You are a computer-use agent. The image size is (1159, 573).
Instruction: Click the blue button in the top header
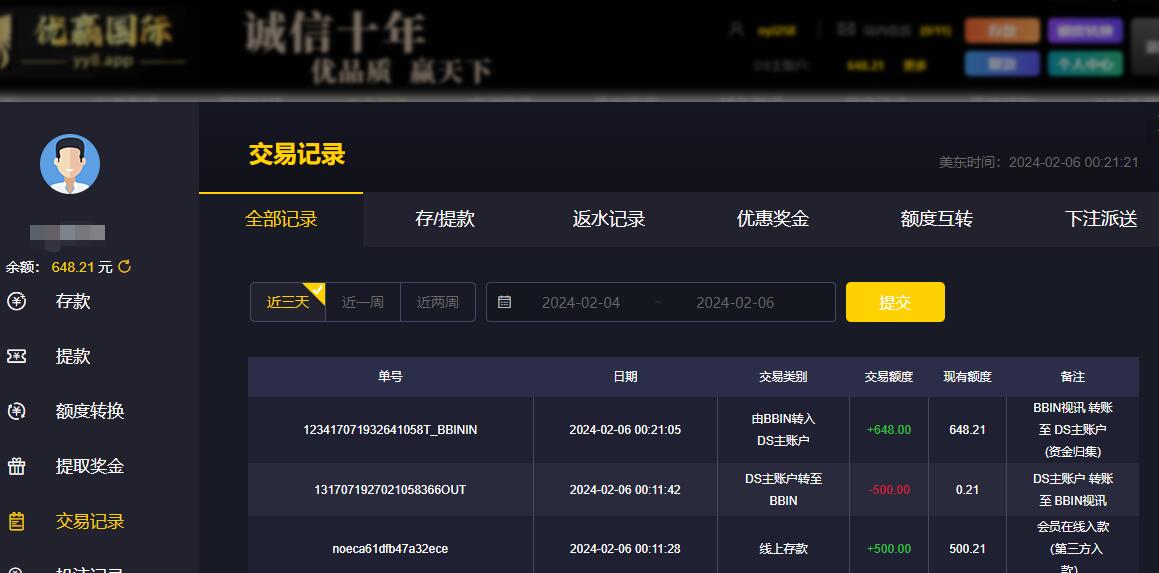pyautogui.click(x=1002, y=64)
